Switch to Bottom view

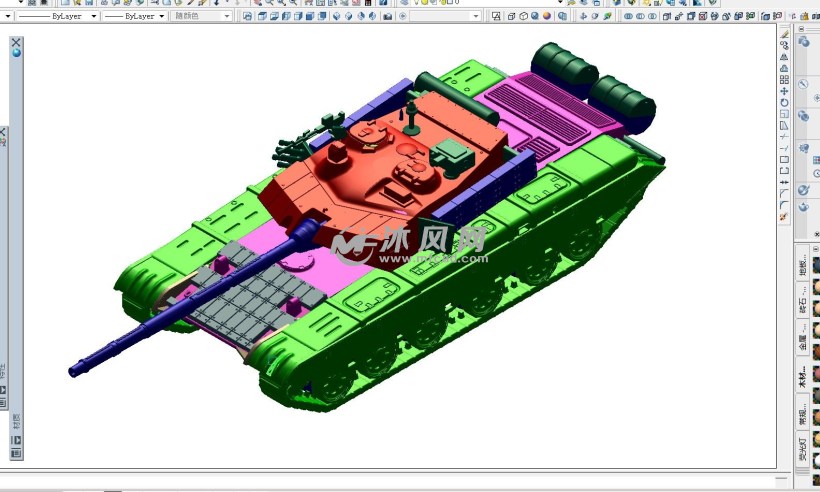click(x=274, y=16)
